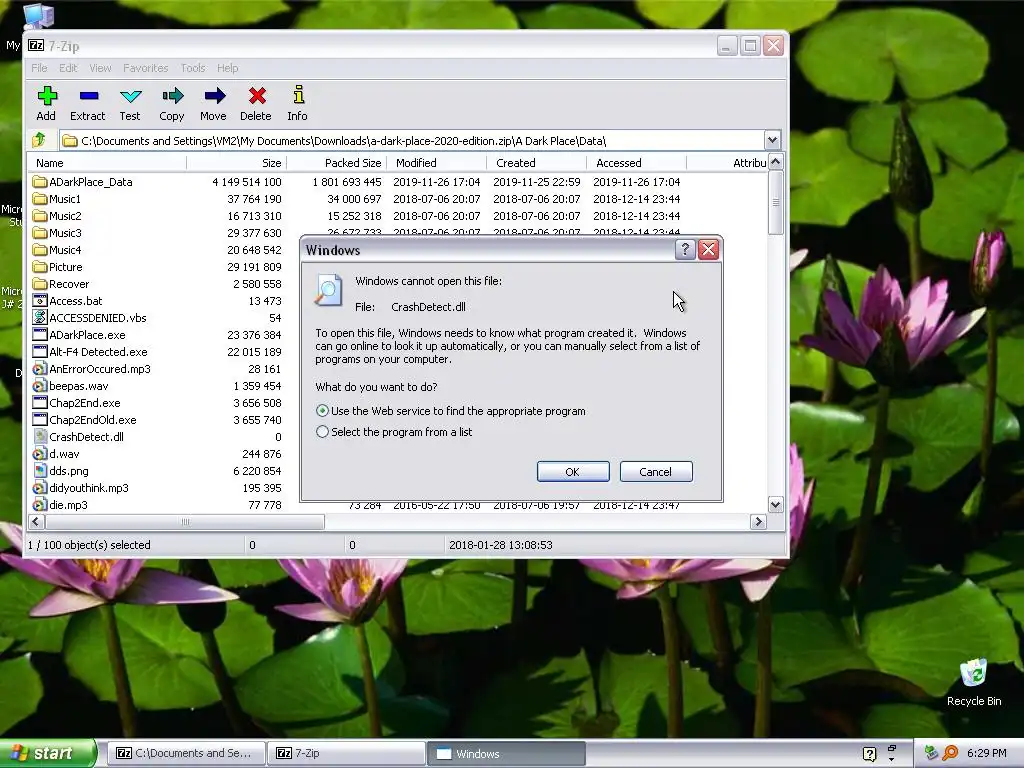Select the Alt-F4 Detected.exe row

click(x=157, y=351)
